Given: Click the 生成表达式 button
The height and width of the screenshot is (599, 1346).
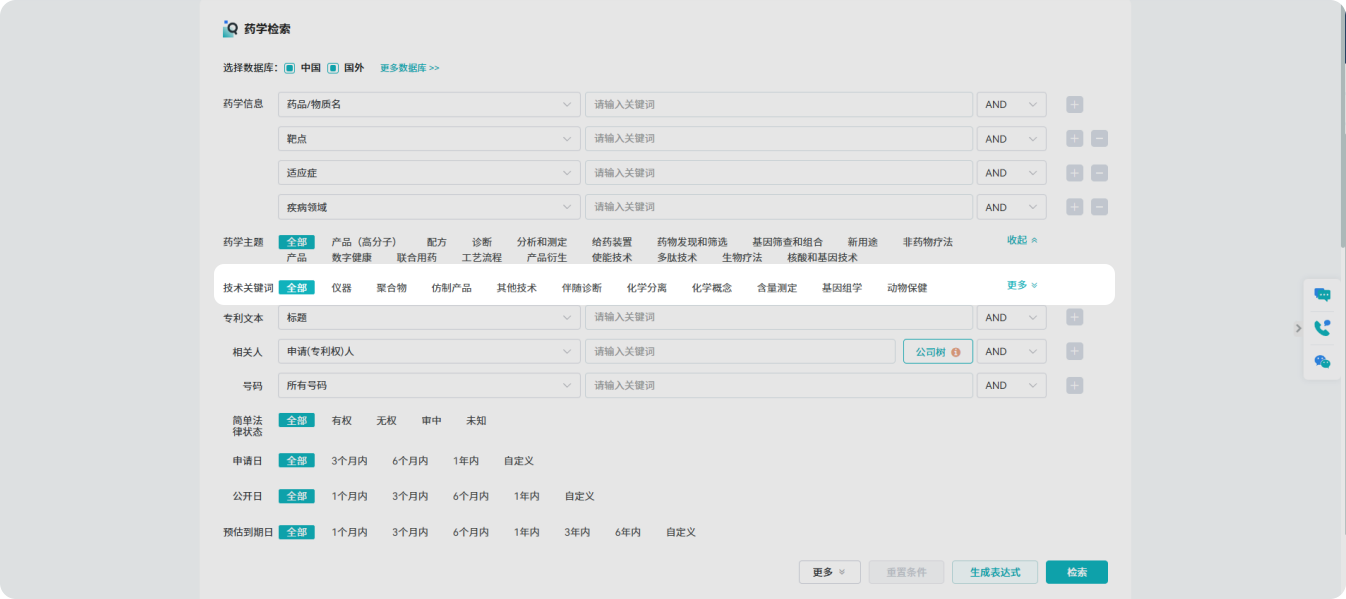Looking at the screenshot, I should (x=994, y=572).
